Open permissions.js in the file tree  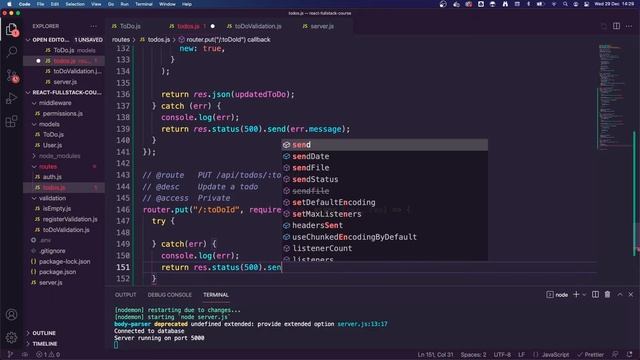coord(62,113)
